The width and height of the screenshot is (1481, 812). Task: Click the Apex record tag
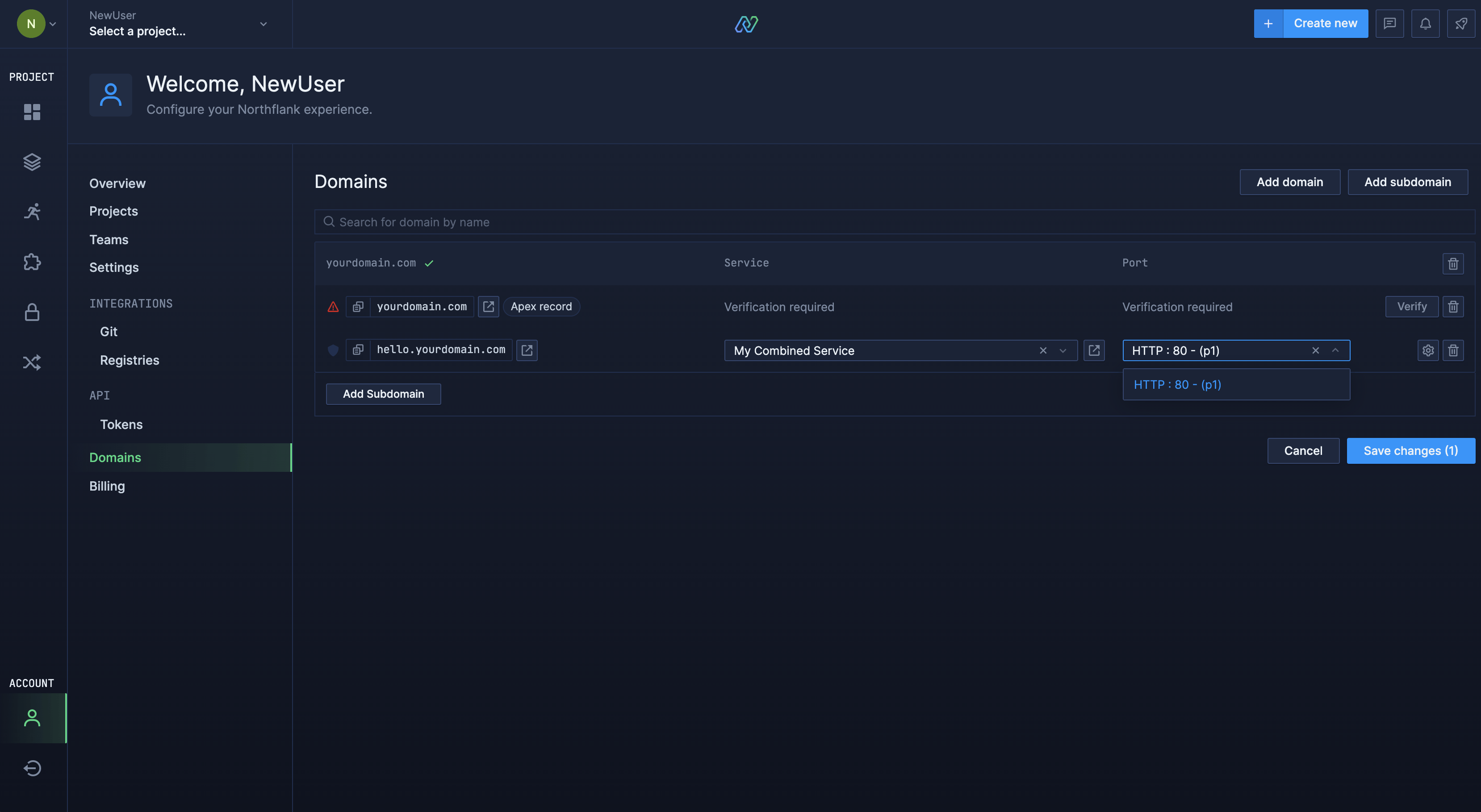[x=541, y=307]
